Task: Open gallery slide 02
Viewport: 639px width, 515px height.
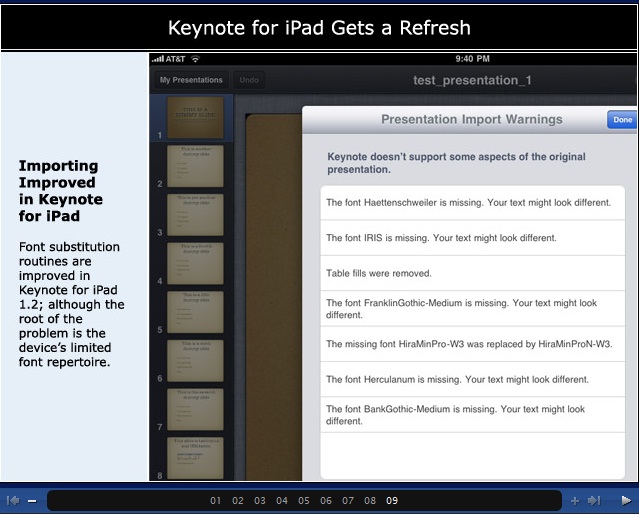Action: coord(238,501)
